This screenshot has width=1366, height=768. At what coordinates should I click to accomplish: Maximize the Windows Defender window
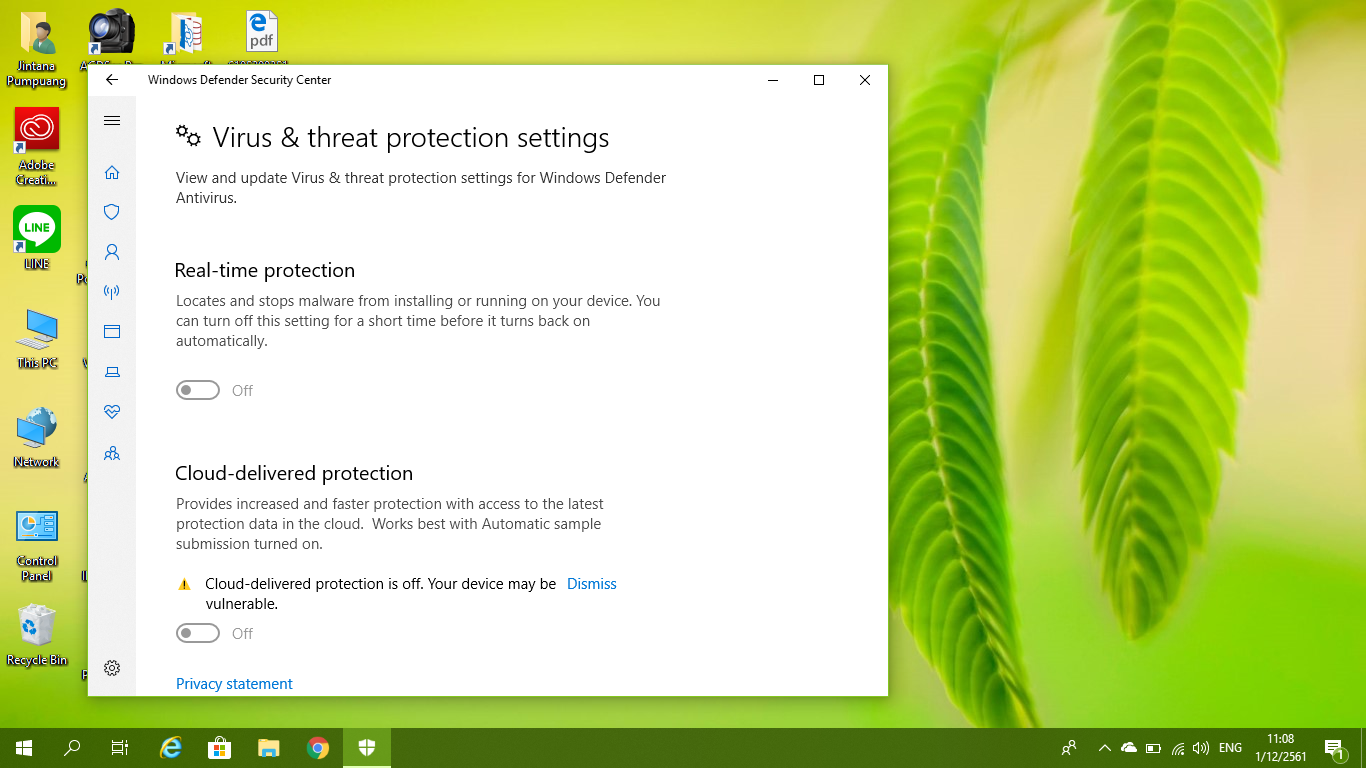point(819,80)
